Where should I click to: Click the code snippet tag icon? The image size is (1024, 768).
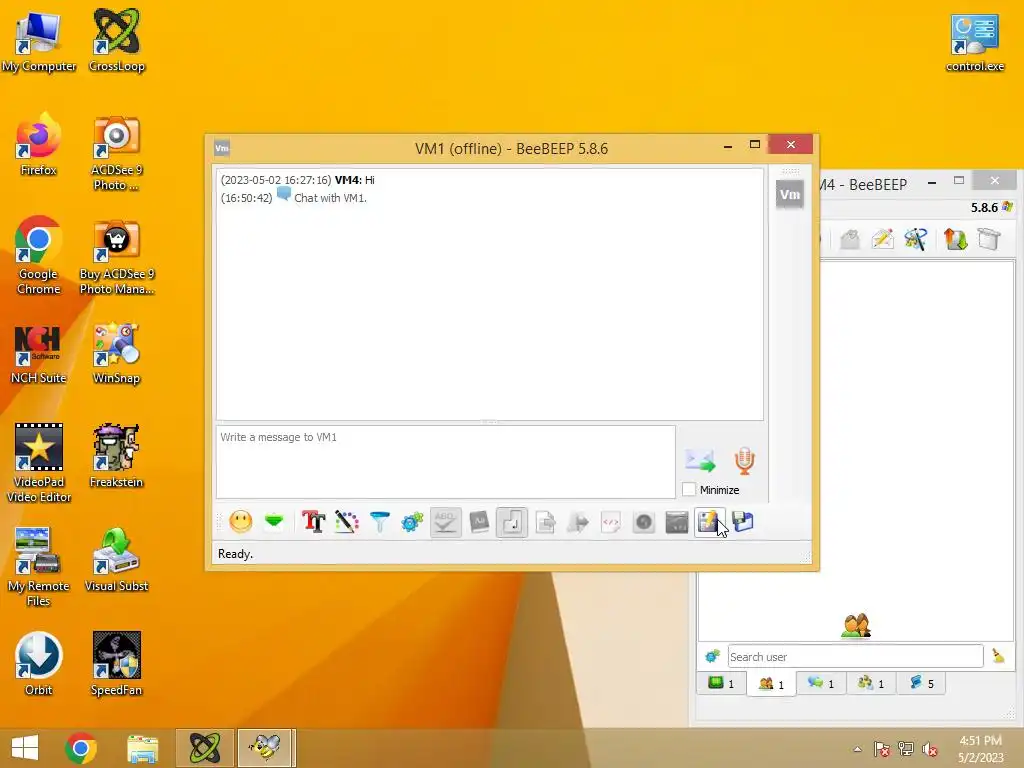pyautogui.click(x=611, y=522)
